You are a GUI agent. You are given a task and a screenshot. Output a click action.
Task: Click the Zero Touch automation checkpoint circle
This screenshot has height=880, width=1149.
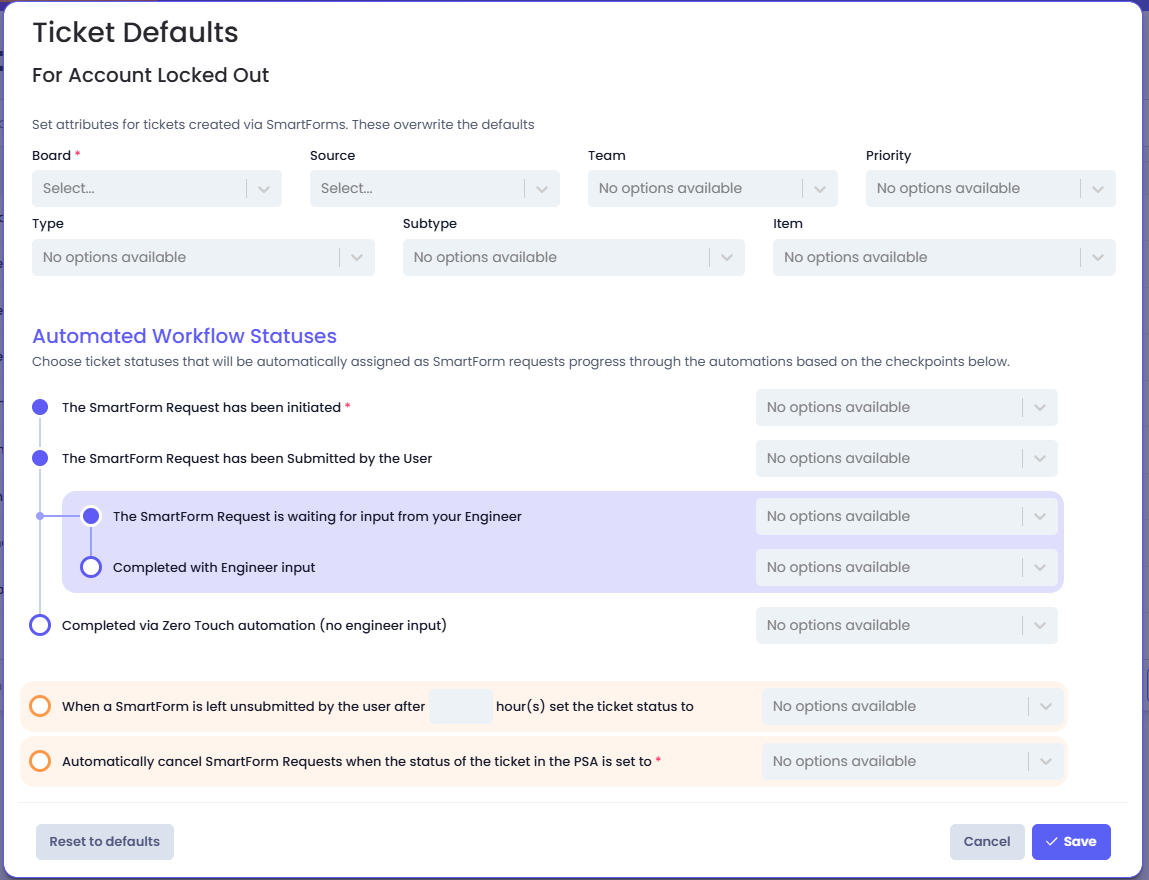(x=40, y=625)
